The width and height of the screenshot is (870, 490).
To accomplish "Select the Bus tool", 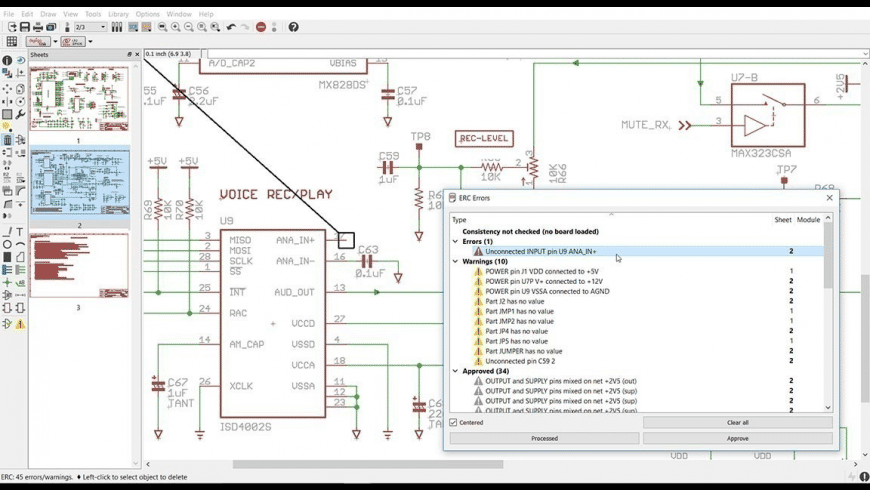I will point(7,270).
